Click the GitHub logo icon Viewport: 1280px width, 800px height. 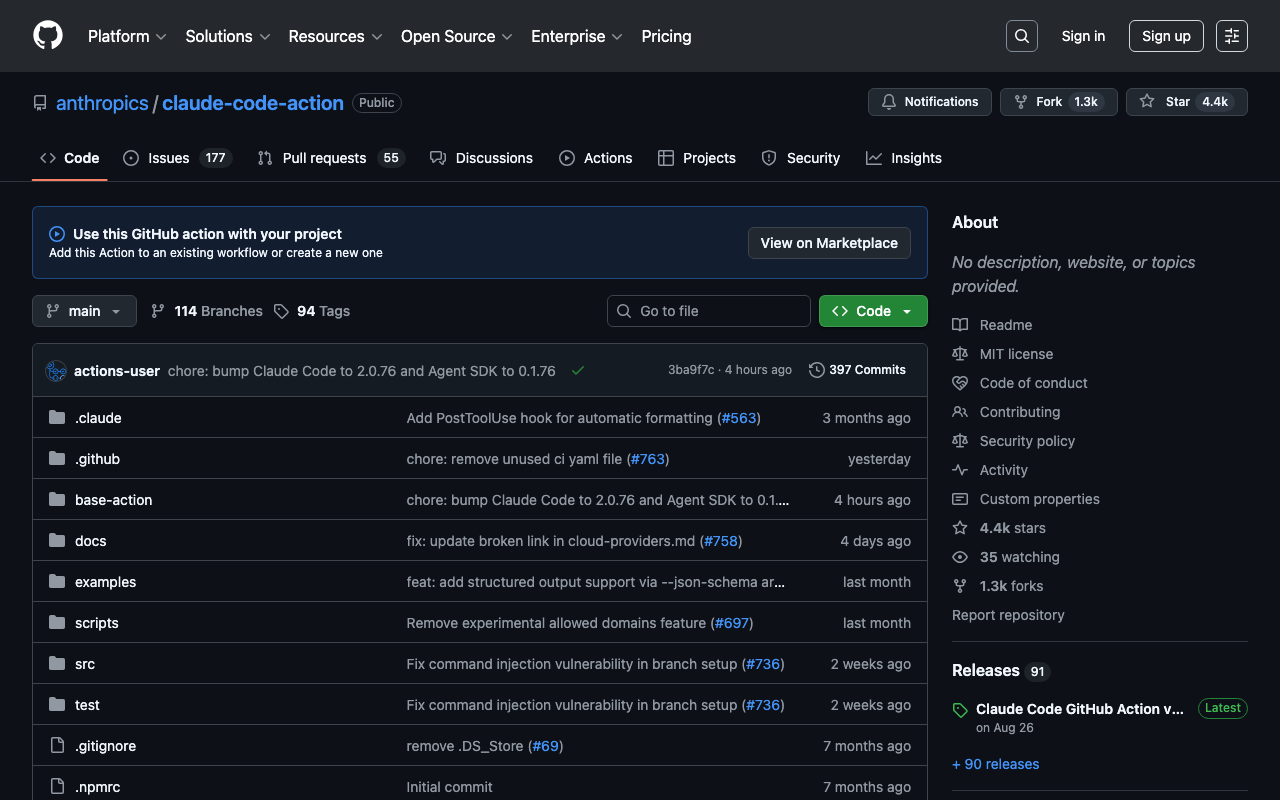tap(48, 36)
